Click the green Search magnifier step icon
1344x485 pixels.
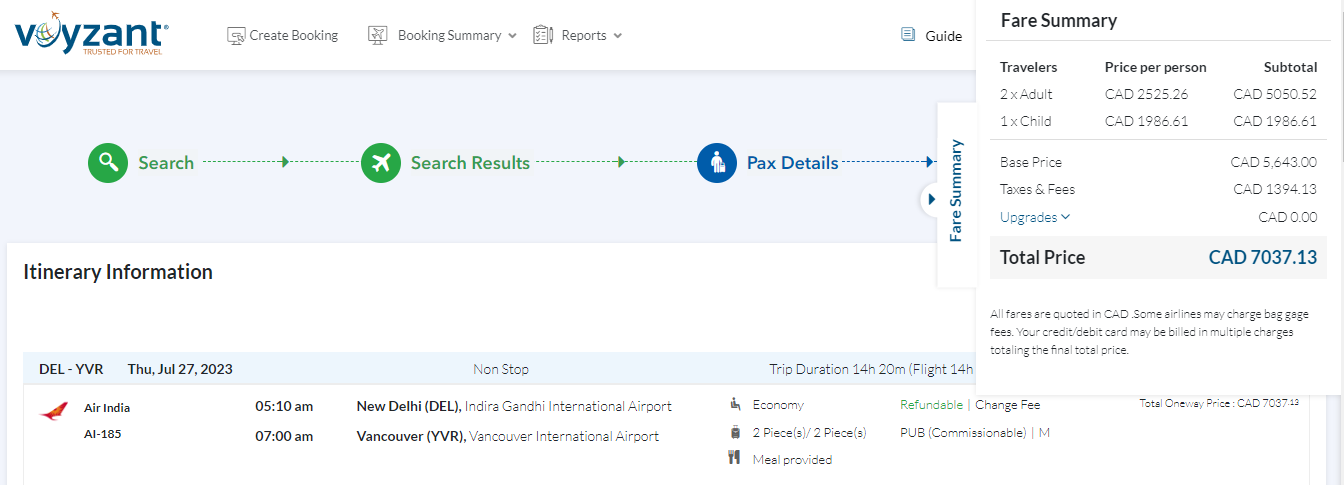108,163
